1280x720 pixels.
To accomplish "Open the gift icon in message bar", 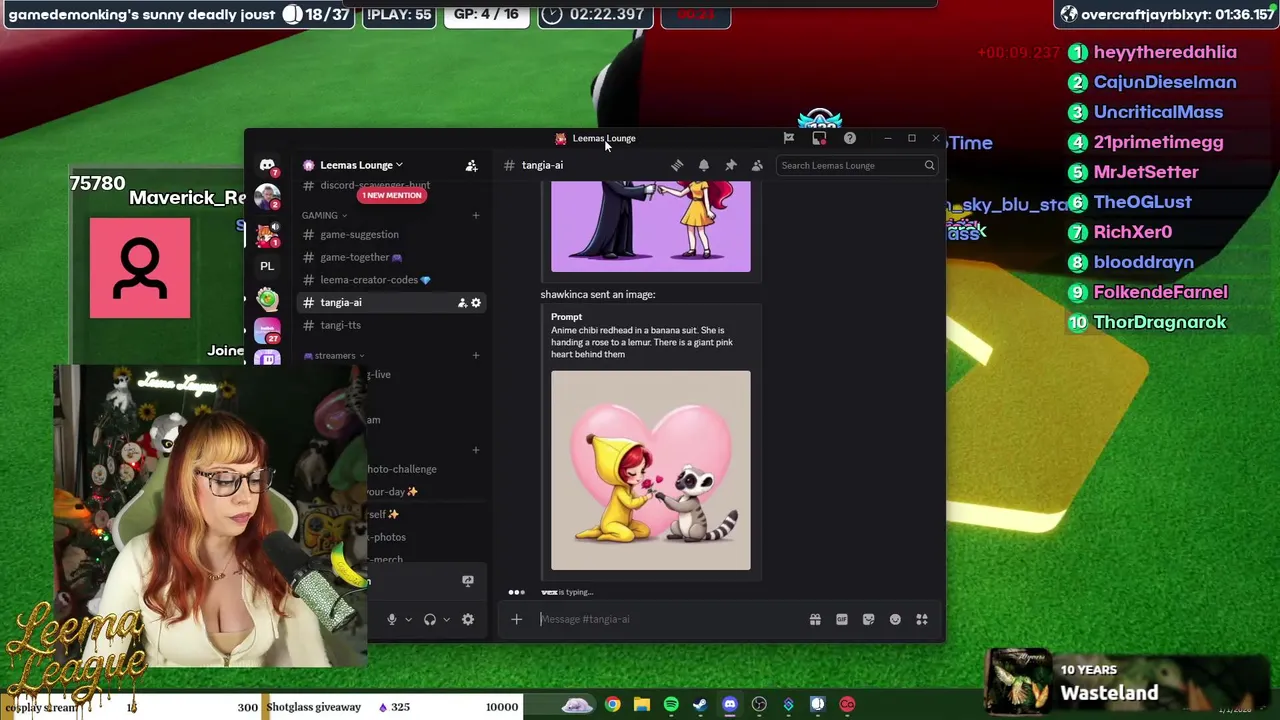I will click(815, 619).
